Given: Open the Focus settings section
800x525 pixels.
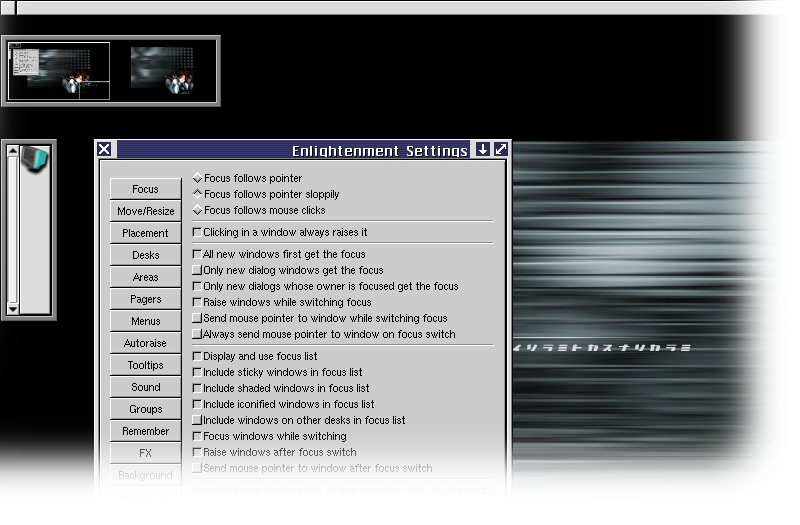Looking at the screenshot, I should pyautogui.click(x=145, y=189).
